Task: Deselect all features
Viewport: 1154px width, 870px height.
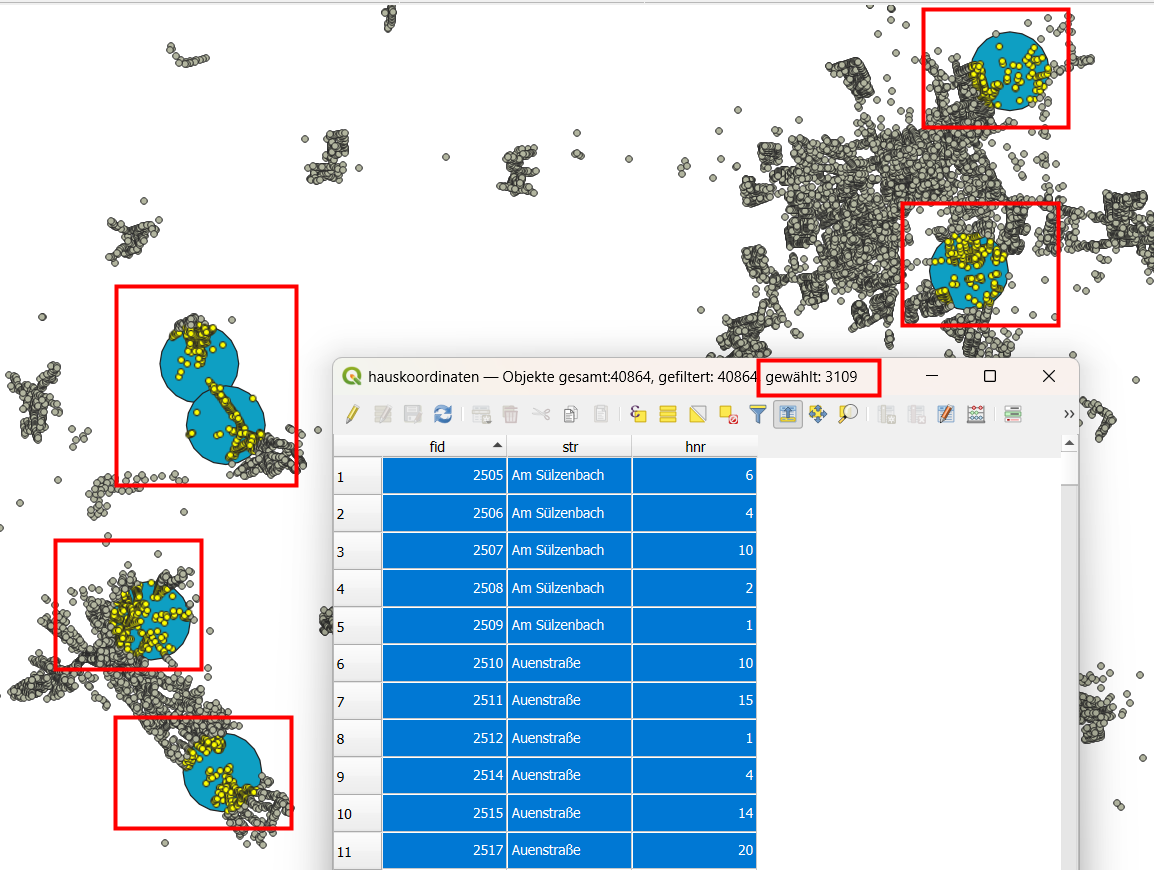Action: [729, 414]
